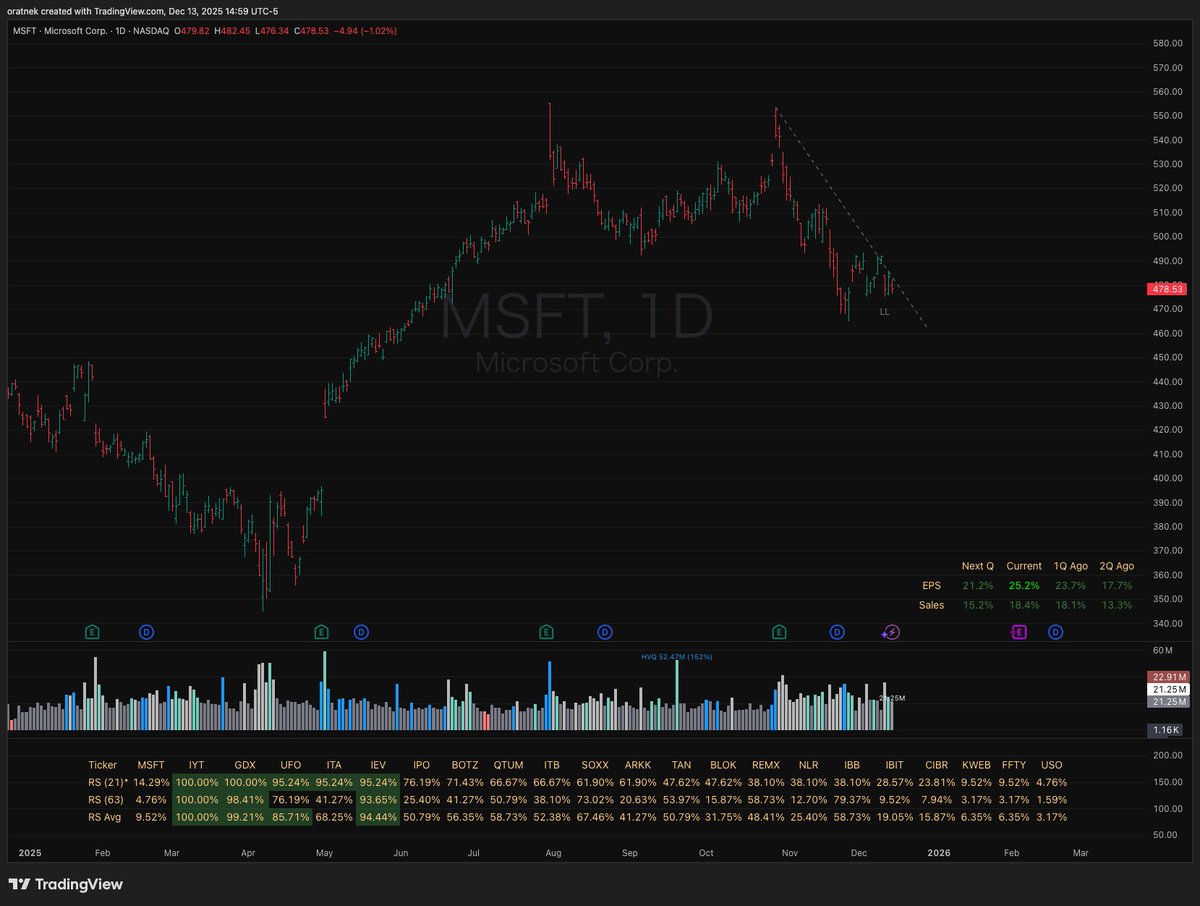
Task: Click the open value O479.82
Action: [193, 31]
